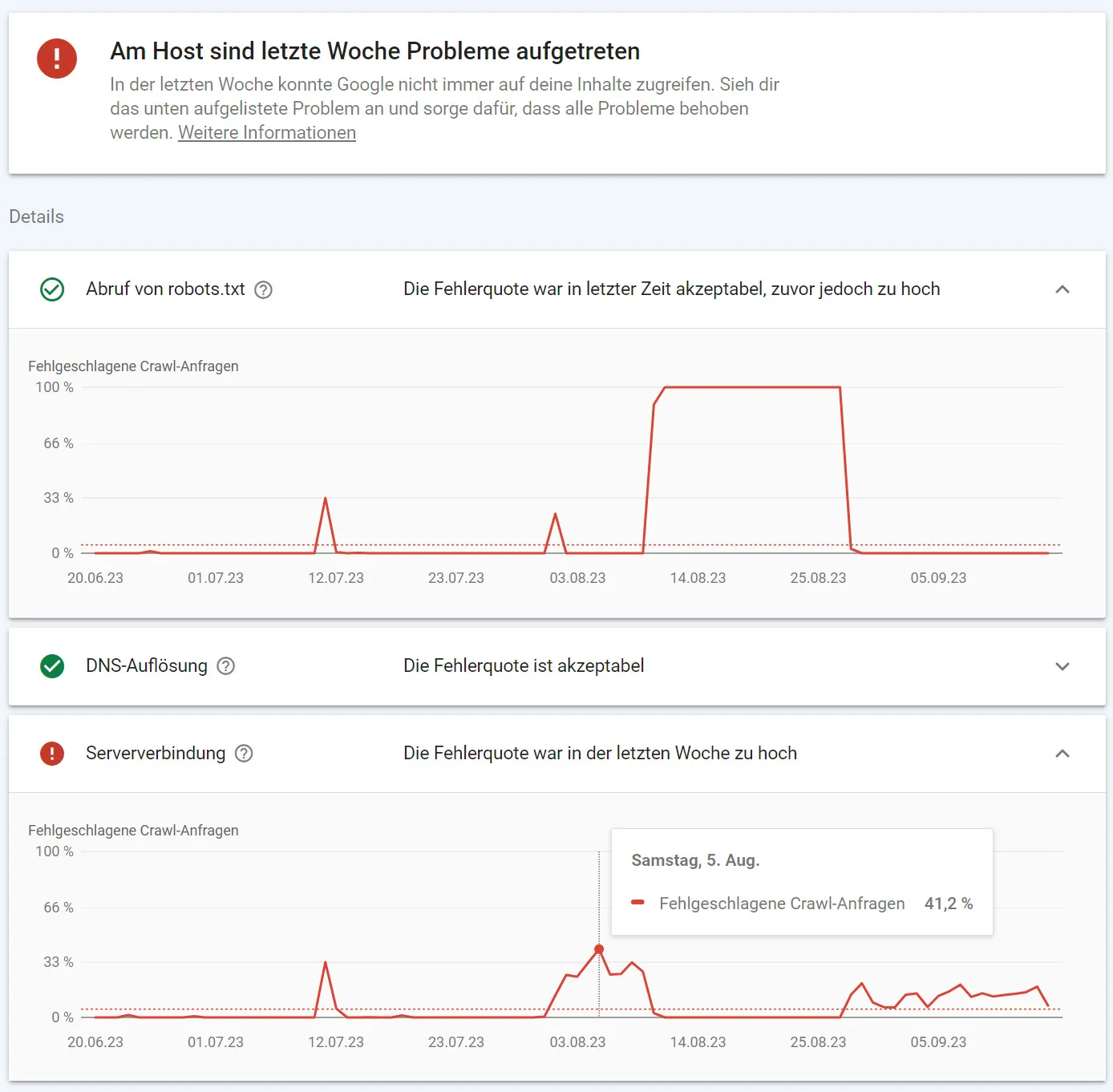Click the highlighted 5. Aug. data point
Screen dimensions: 1113x1092
[x=599, y=949]
